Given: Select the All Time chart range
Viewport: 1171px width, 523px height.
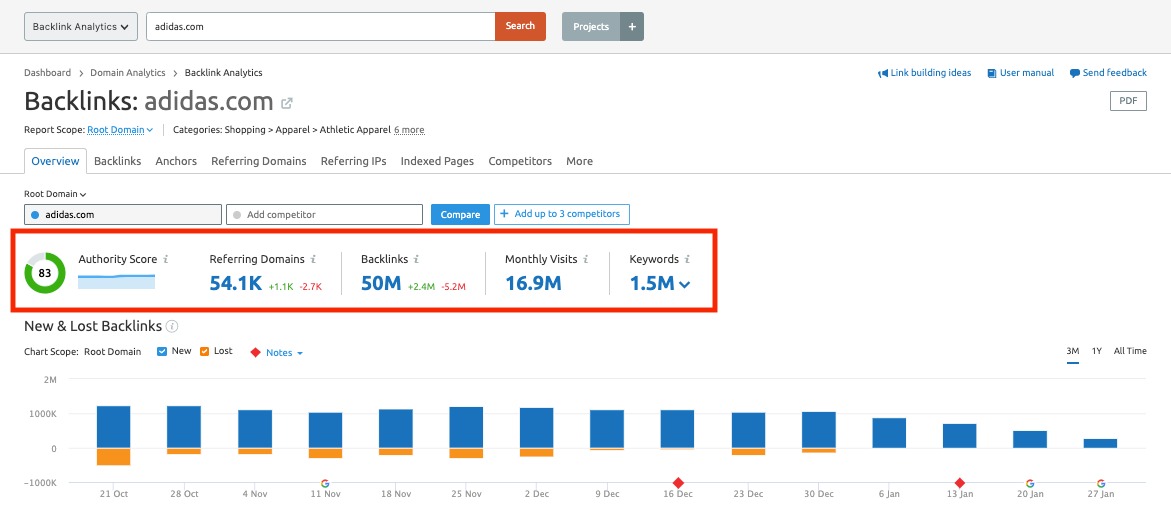Looking at the screenshot, I should 1130,351.
